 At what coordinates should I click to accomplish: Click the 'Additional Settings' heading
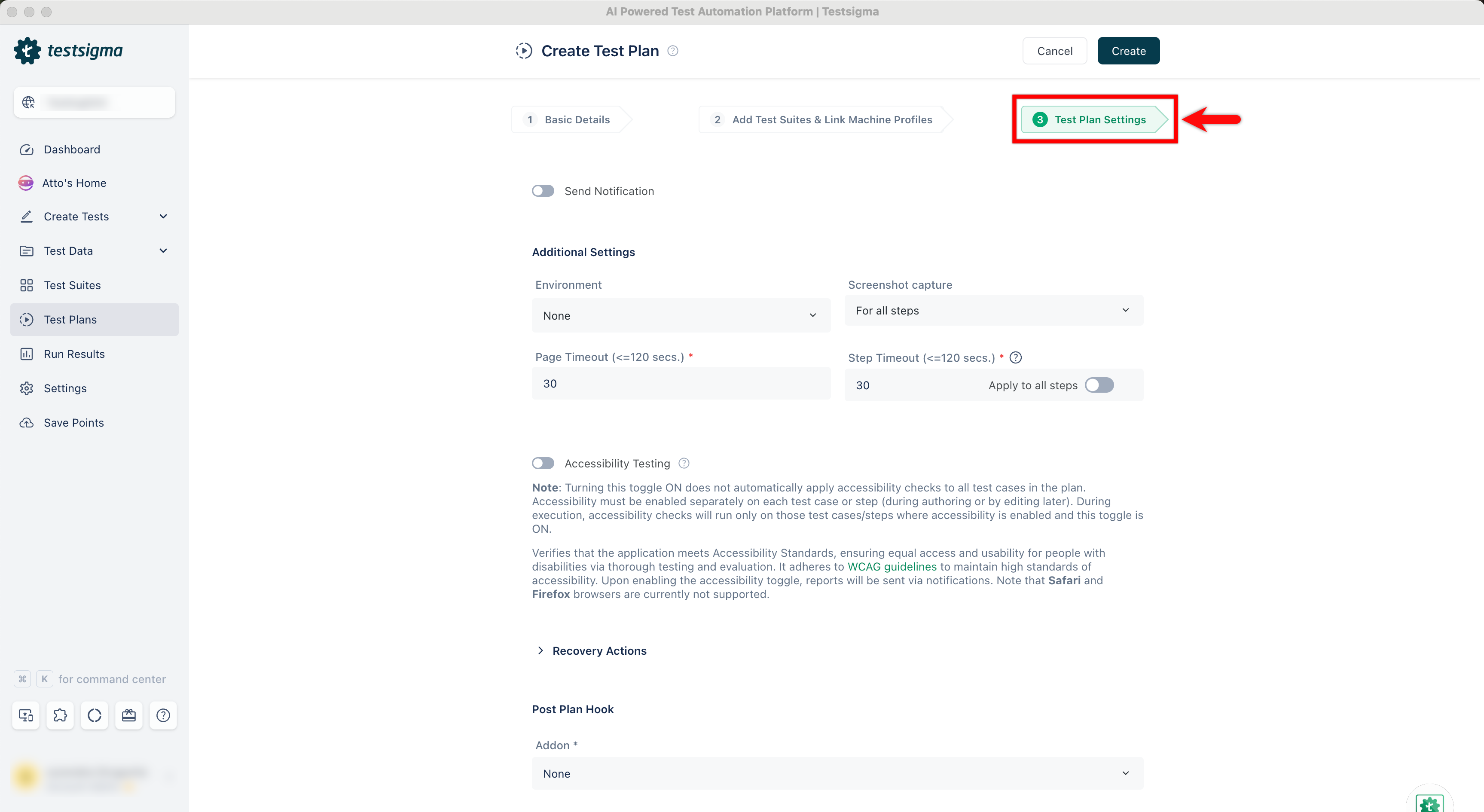[583, 252]
